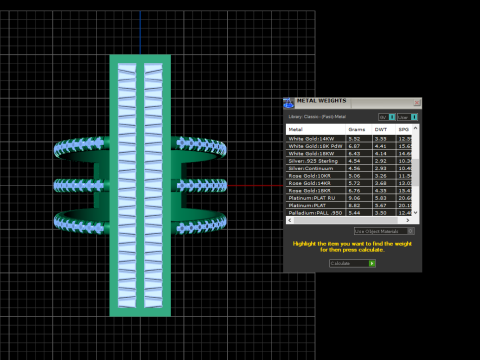Click the green arrow beside Calculate
This screenshot has height=360, width=480.
[372, 263]
